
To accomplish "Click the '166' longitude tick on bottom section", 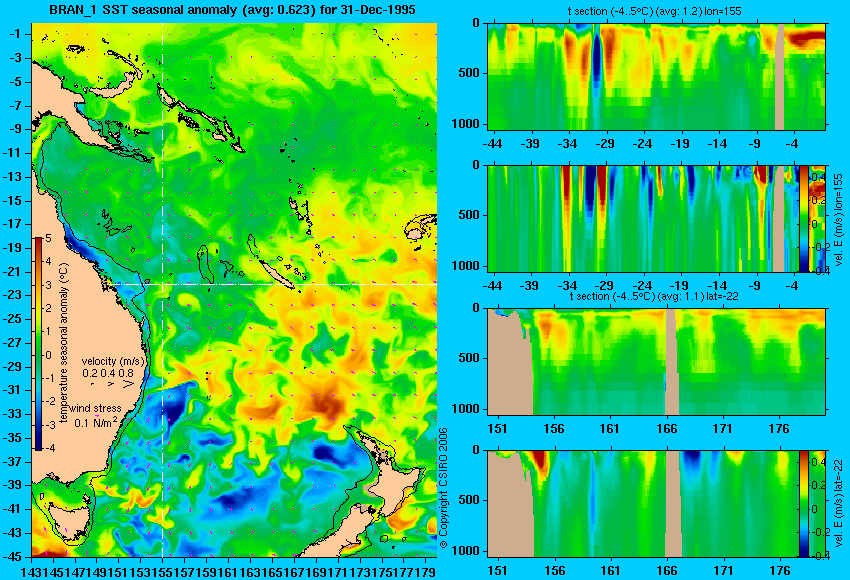I will (666, 571).
